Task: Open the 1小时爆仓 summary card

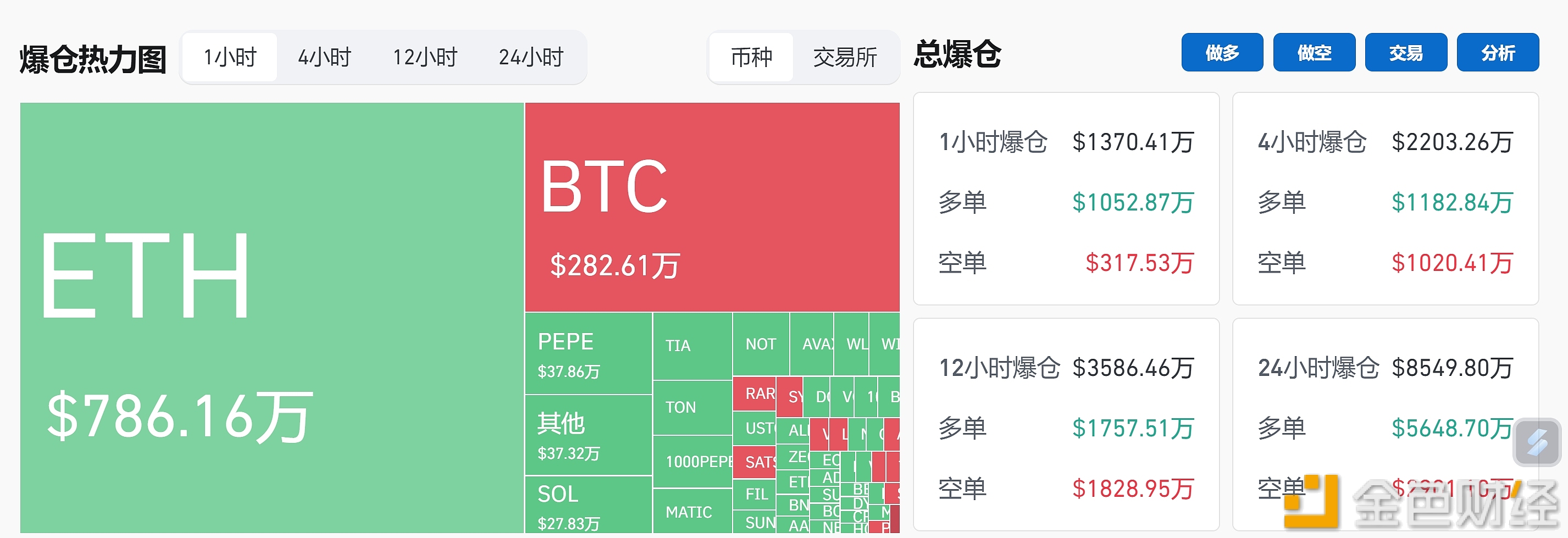Action: (1066, 198)
